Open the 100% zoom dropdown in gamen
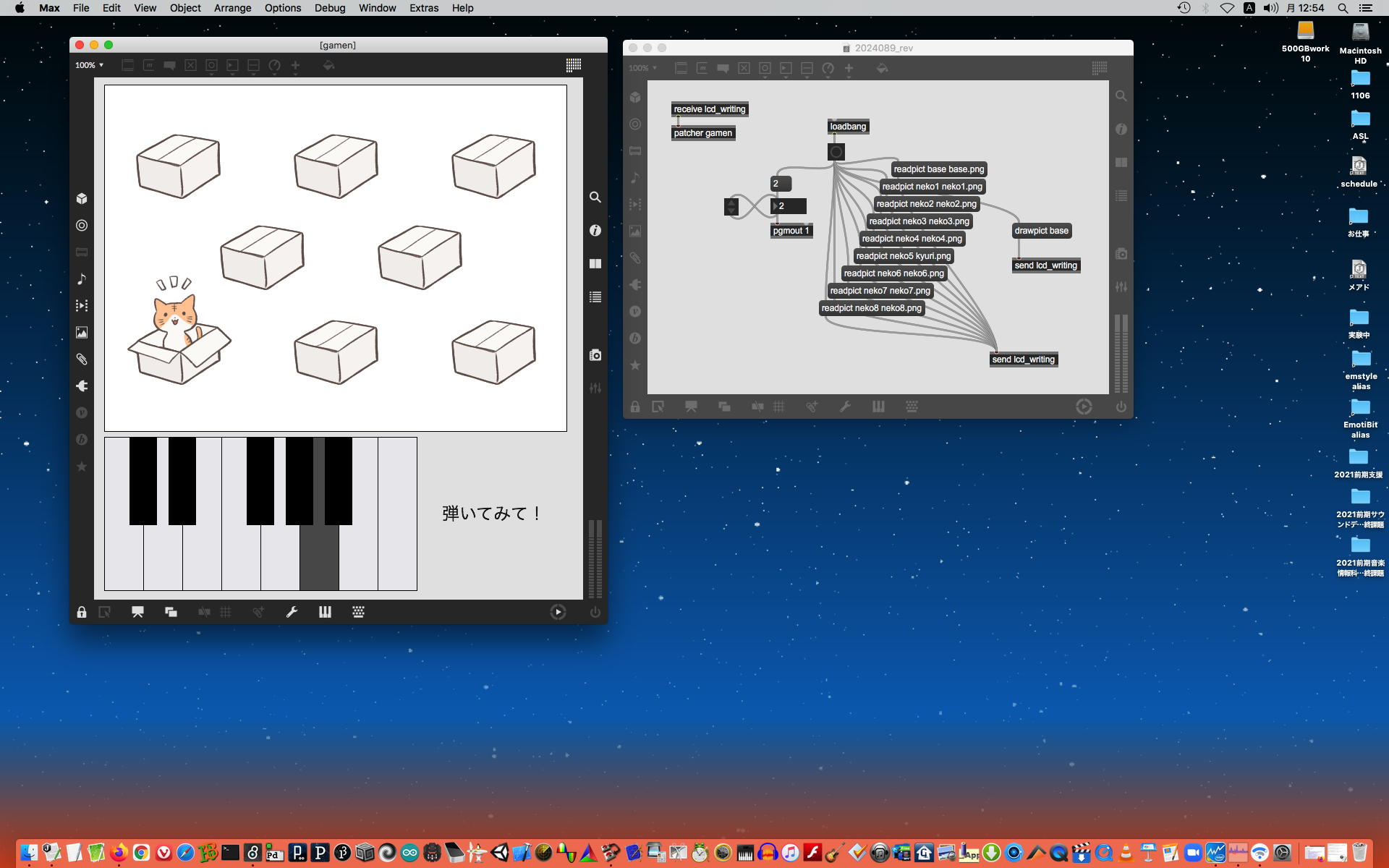 coord(89,65)
